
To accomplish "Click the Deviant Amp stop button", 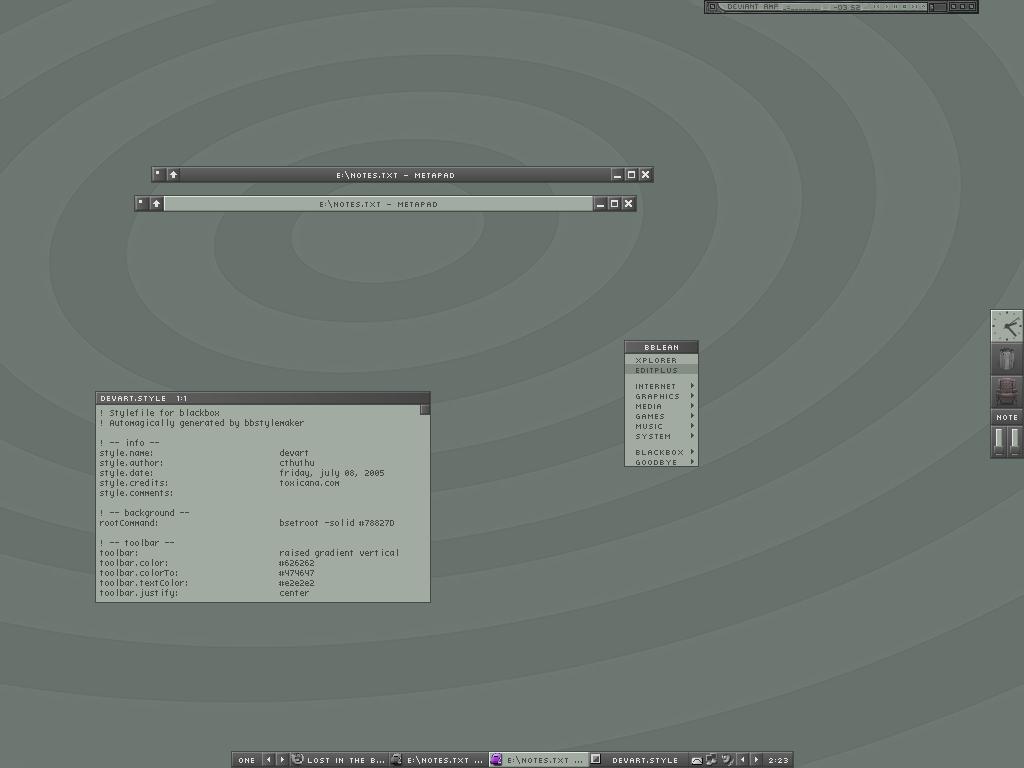I will 904,7.
